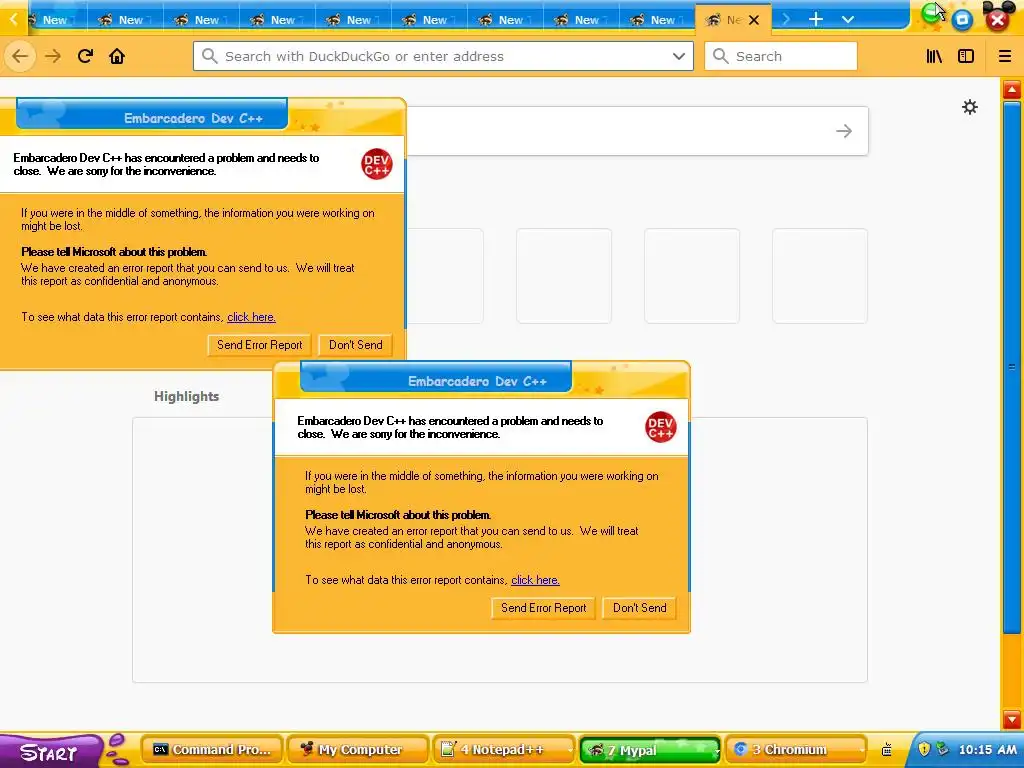The image size is (1024, 768).
Task: Click the page search go arrow
Action: coord(844,131)
